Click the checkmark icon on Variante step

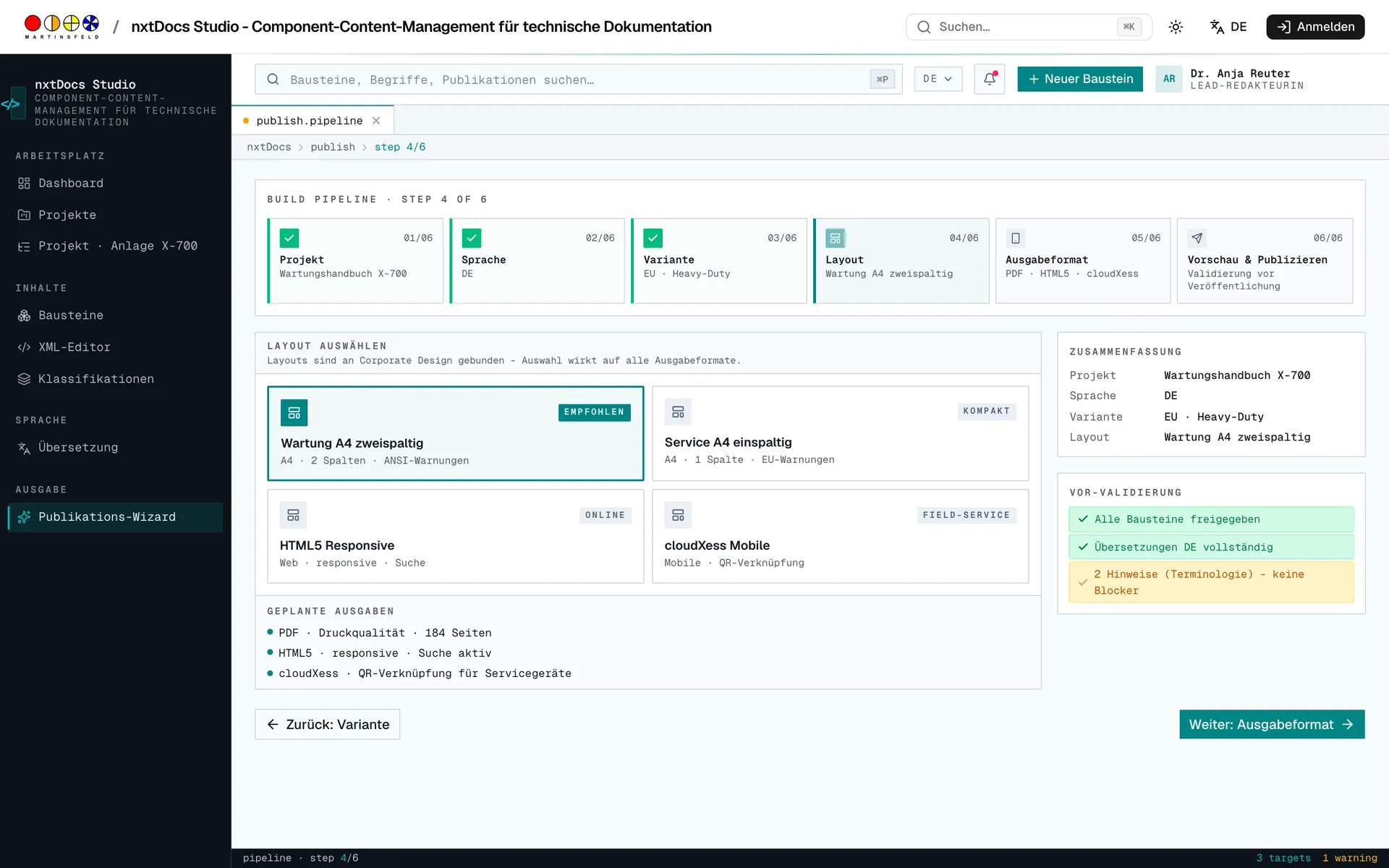[653, 238]
